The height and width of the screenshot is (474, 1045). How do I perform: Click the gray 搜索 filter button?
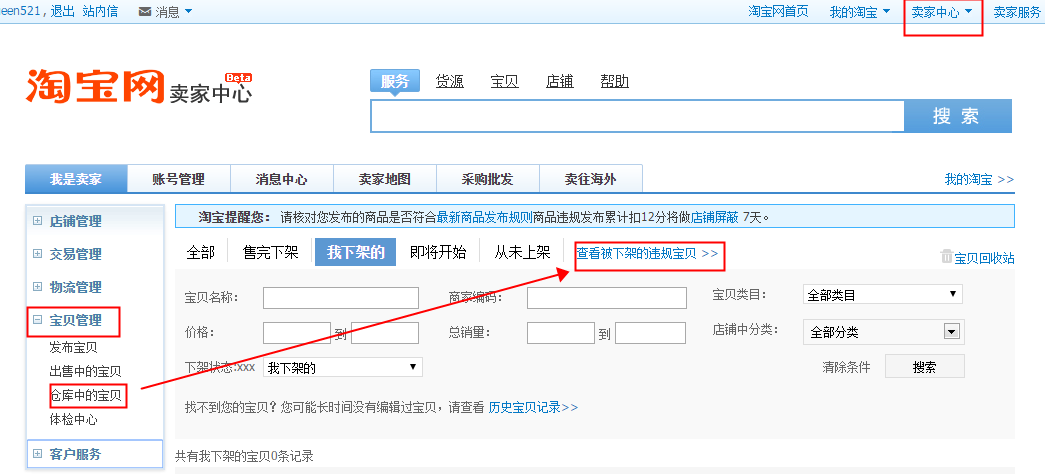coord(924,367)
